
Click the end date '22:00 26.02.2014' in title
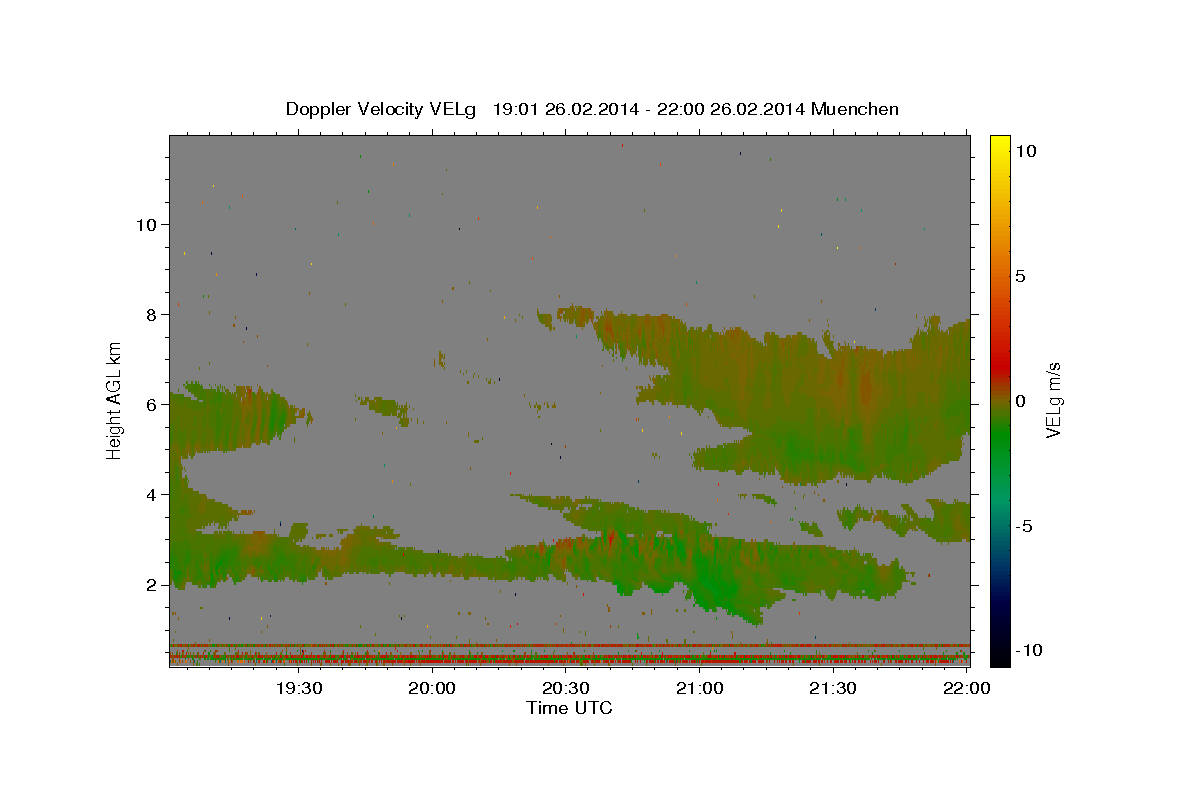[731, 109]
